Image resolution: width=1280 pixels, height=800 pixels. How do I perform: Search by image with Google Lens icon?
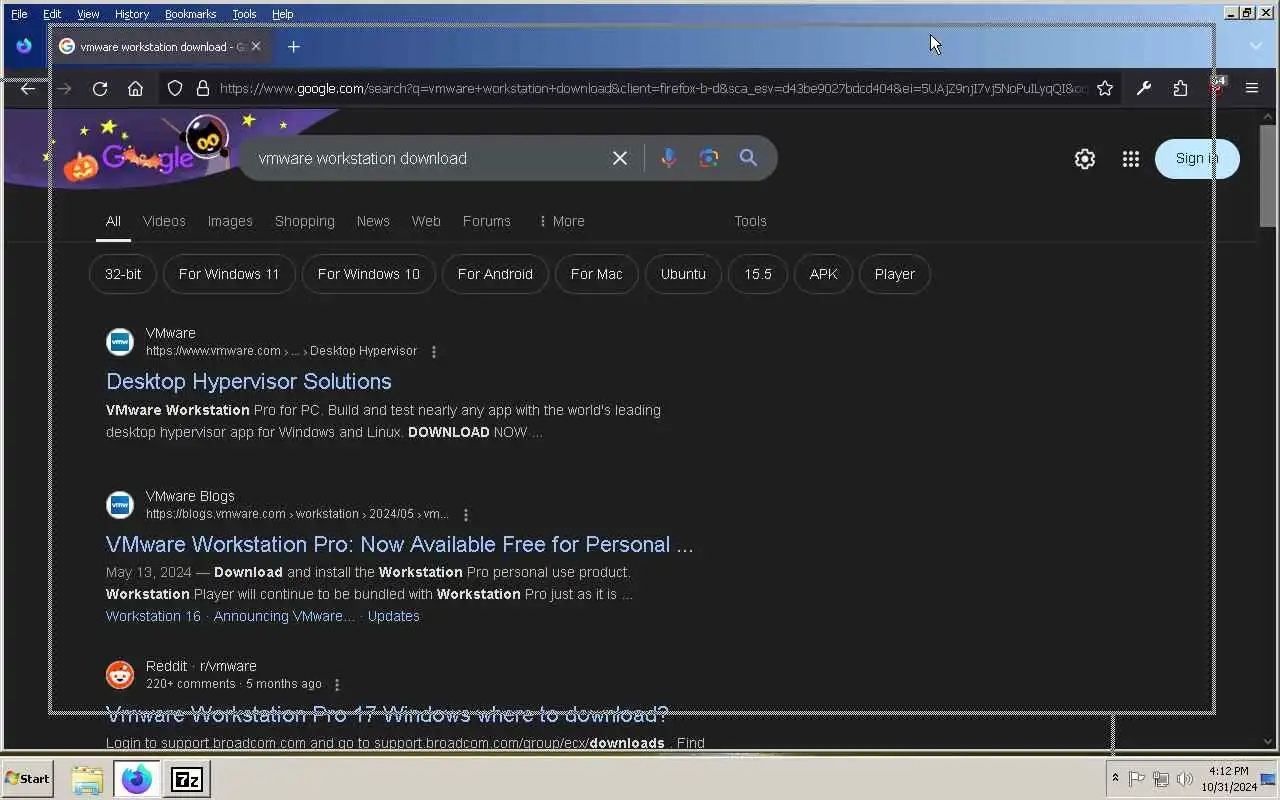[x=709, y=158]
